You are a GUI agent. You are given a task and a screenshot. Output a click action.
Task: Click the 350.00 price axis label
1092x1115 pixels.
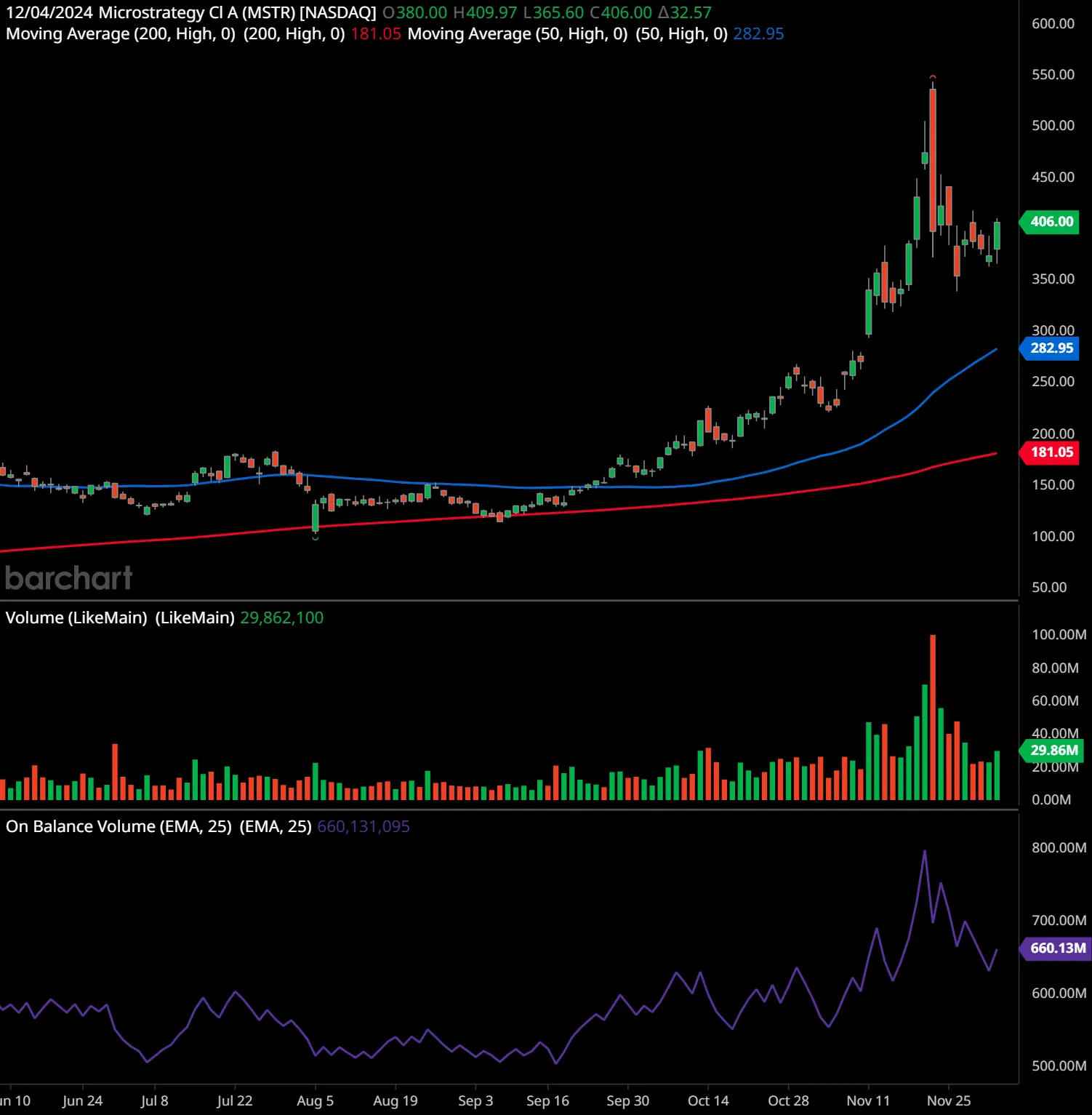(1053, 279)
